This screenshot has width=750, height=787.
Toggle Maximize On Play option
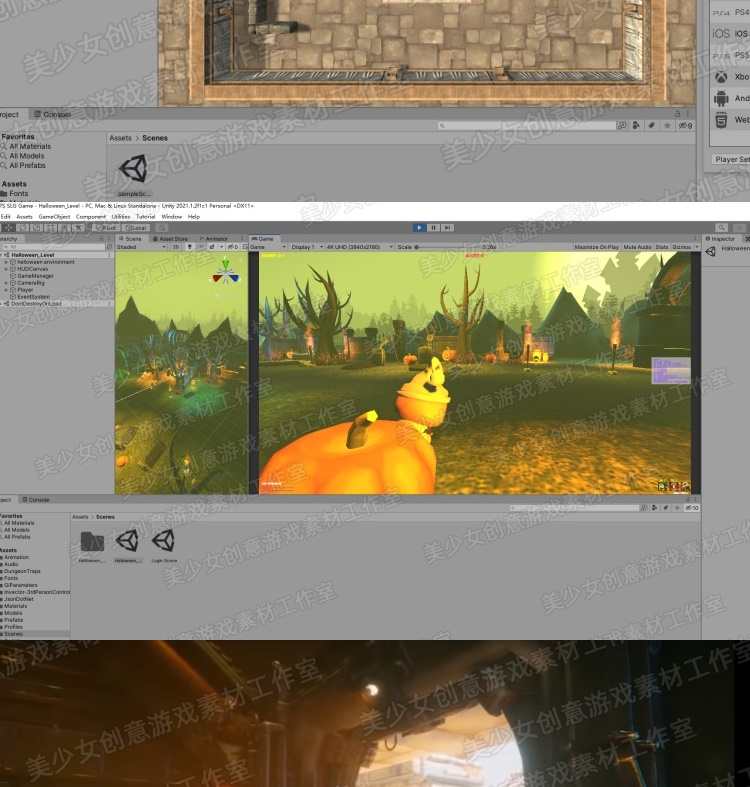click(x=596, y=247)
